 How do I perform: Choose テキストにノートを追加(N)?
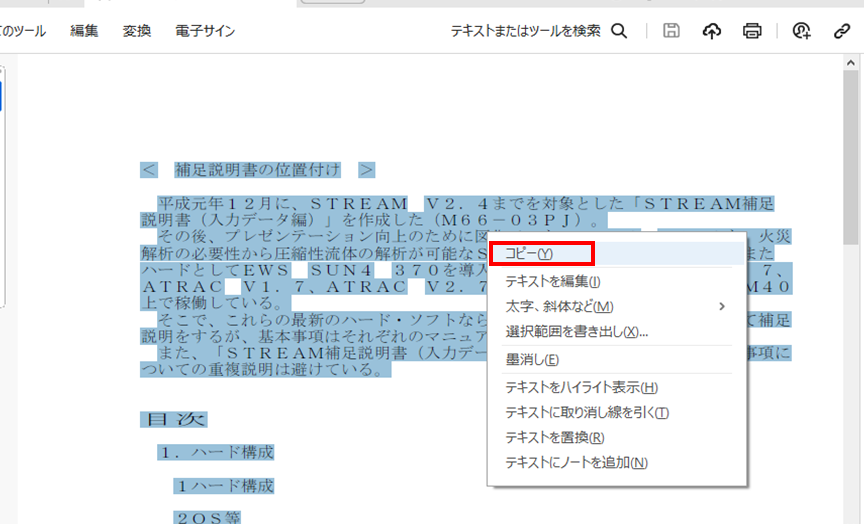617,463
